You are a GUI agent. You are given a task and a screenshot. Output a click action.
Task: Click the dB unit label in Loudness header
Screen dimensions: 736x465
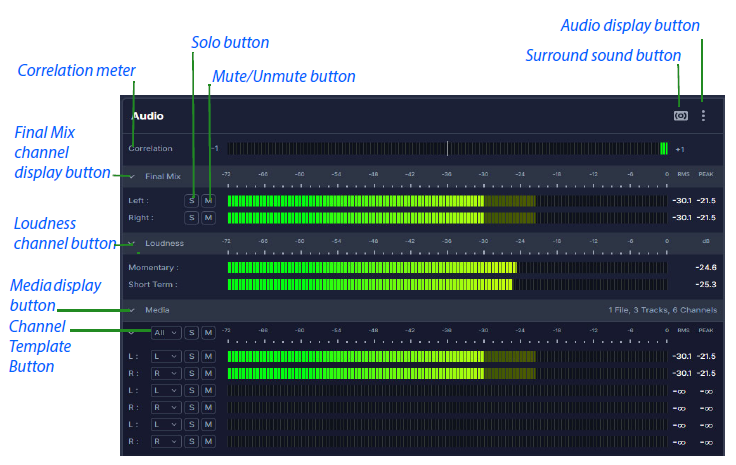tap(705, 241)
